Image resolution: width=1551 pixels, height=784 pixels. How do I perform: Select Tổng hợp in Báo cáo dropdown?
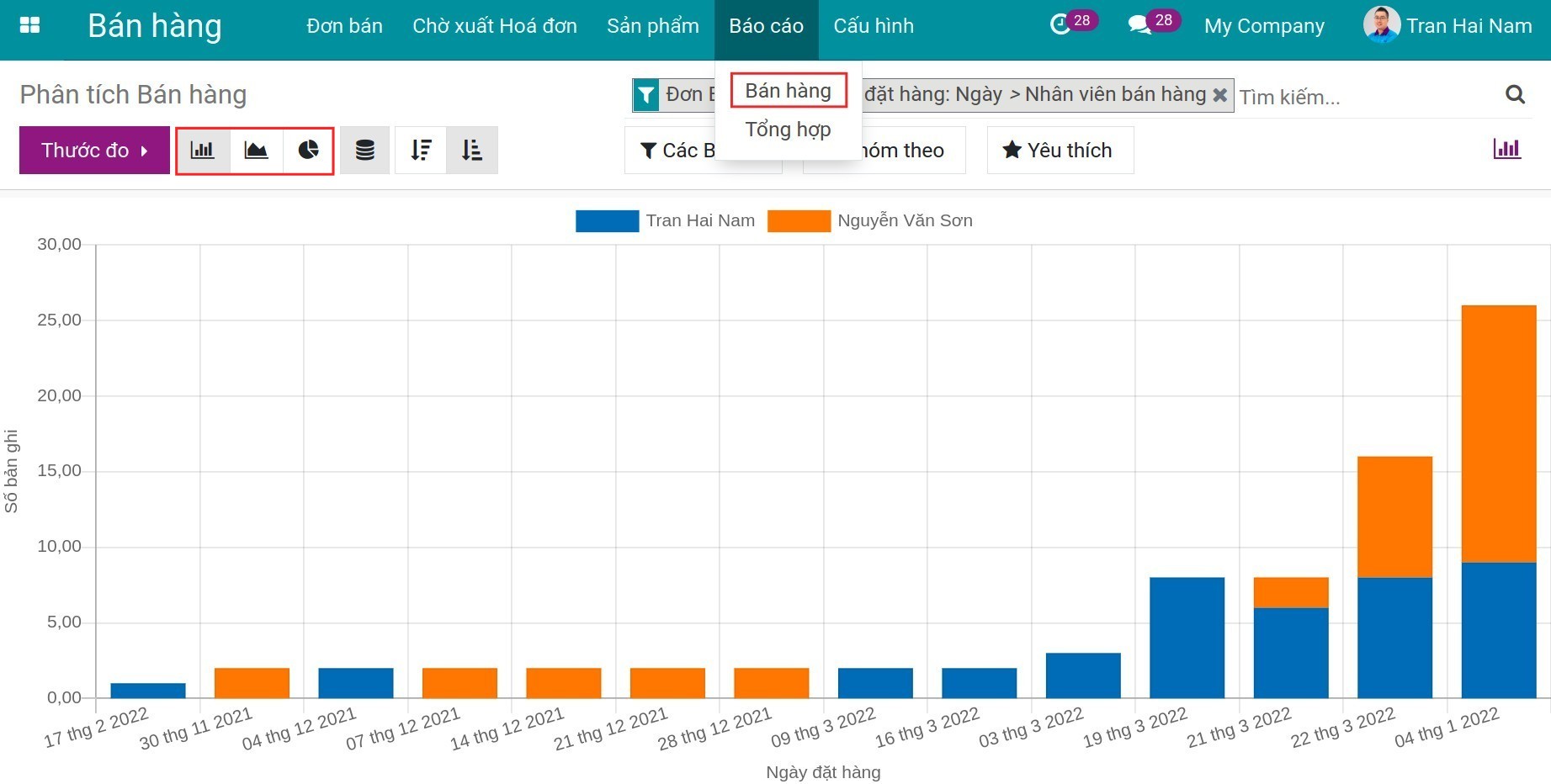pos(788,130)
